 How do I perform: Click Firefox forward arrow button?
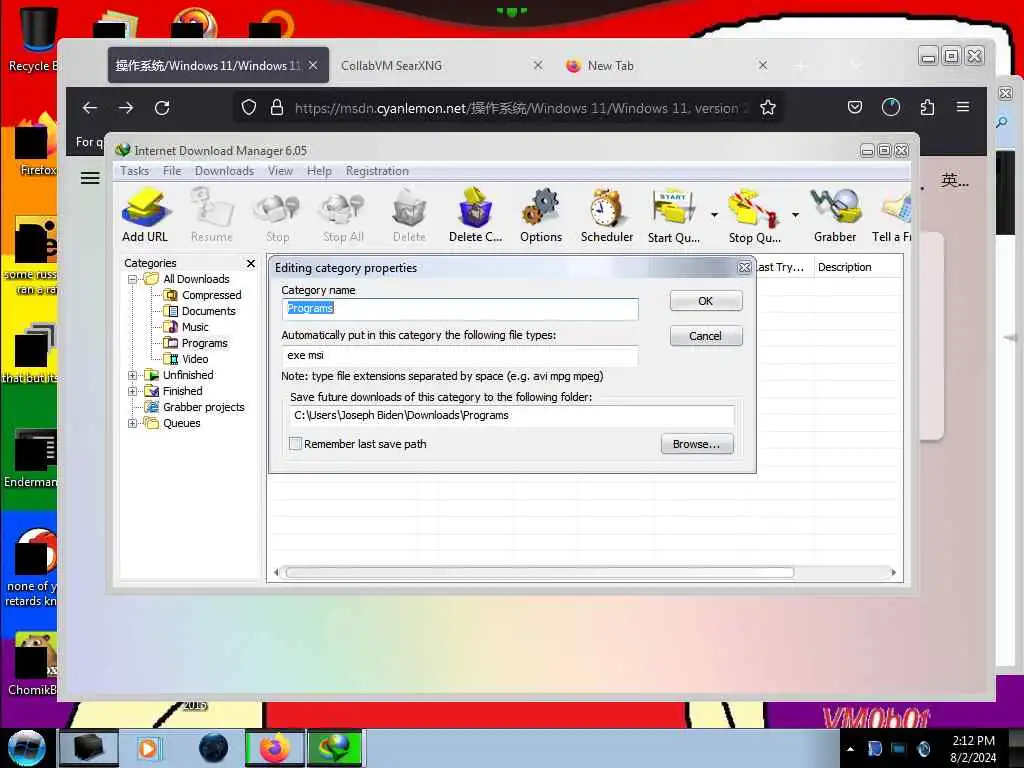tap(126, 108)
